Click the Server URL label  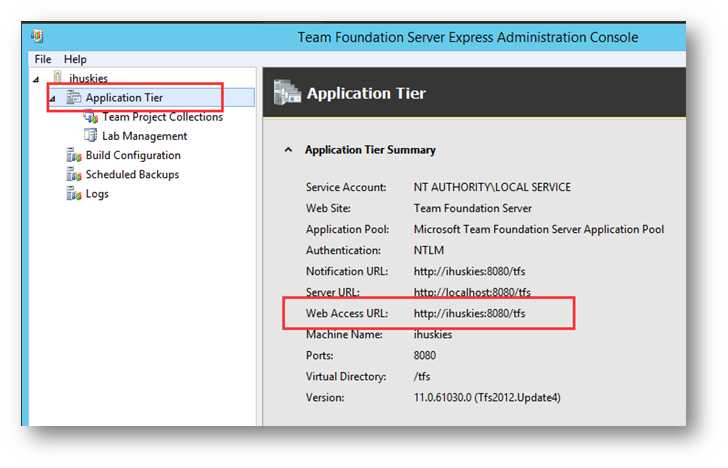coord(332,292)
